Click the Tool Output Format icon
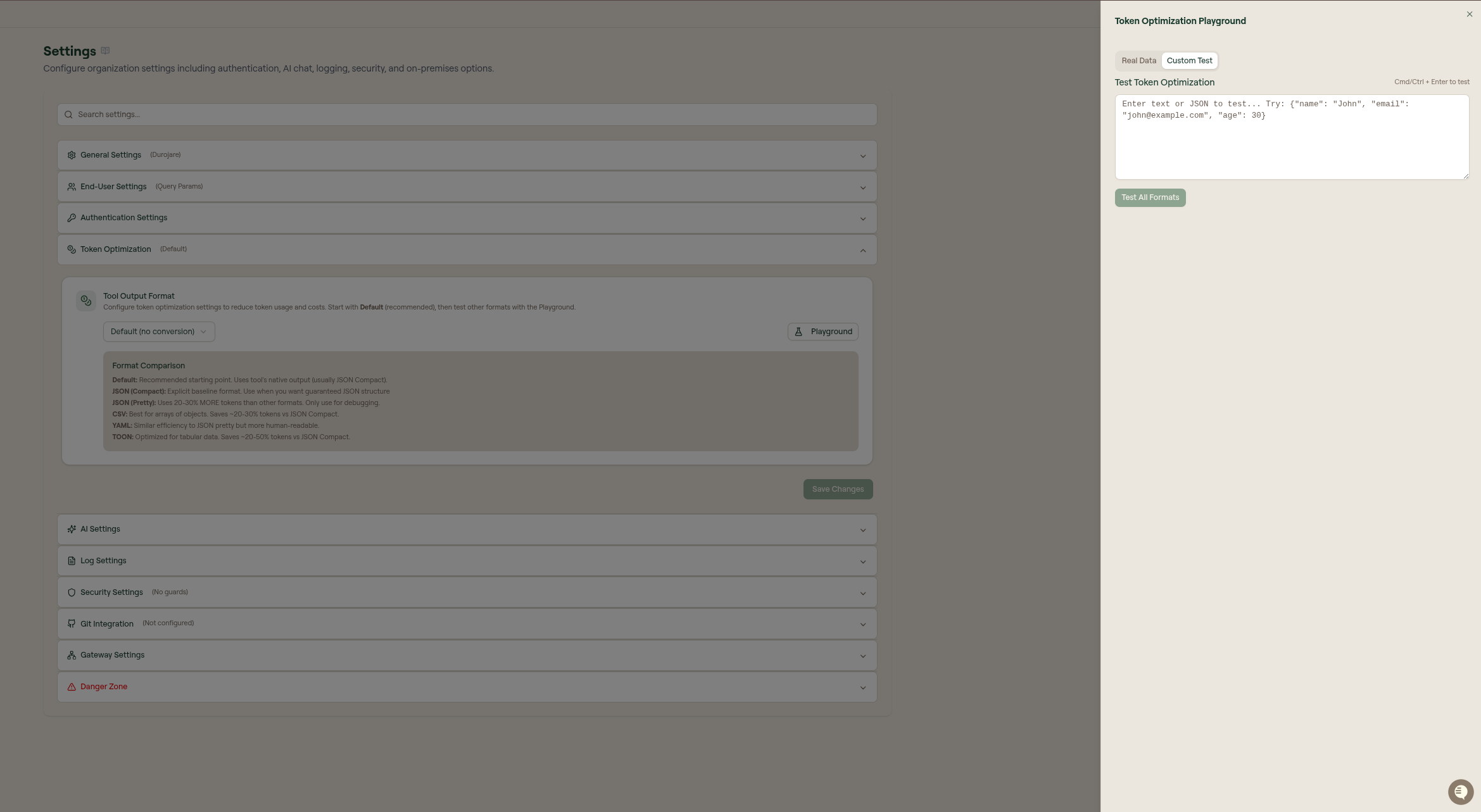 [x=86, y=301]
